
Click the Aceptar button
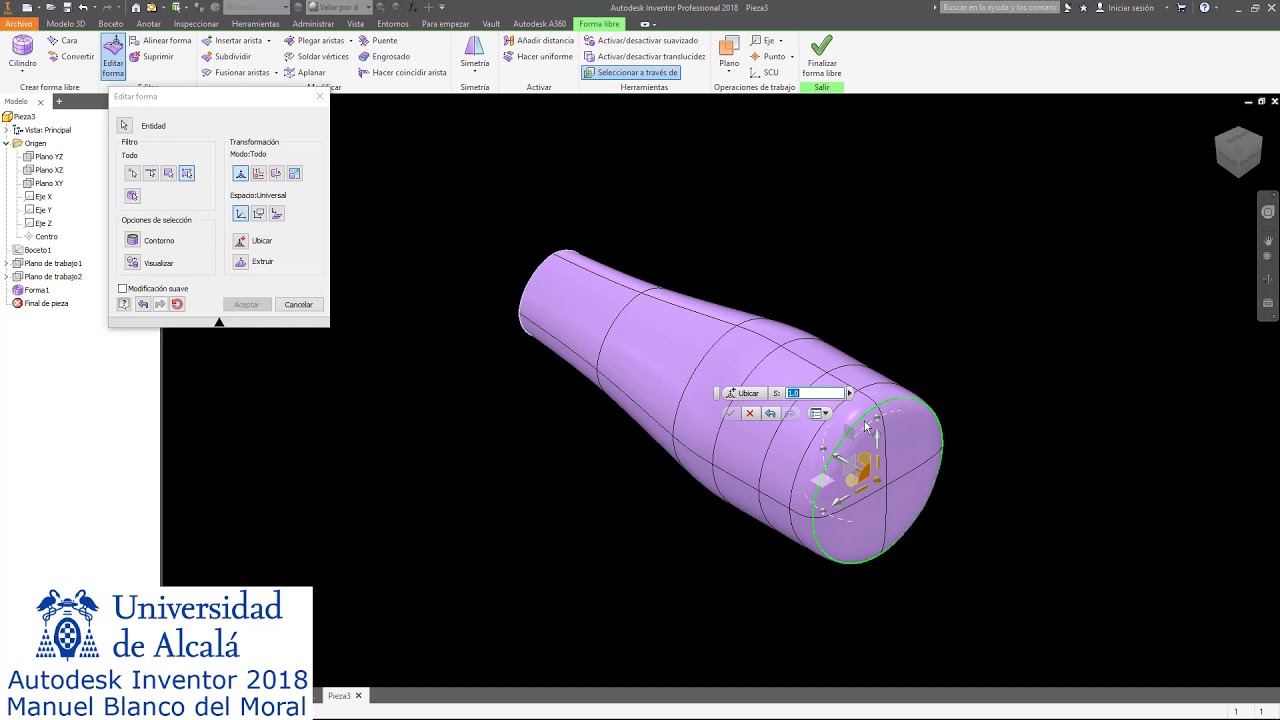tap(246, 304)
